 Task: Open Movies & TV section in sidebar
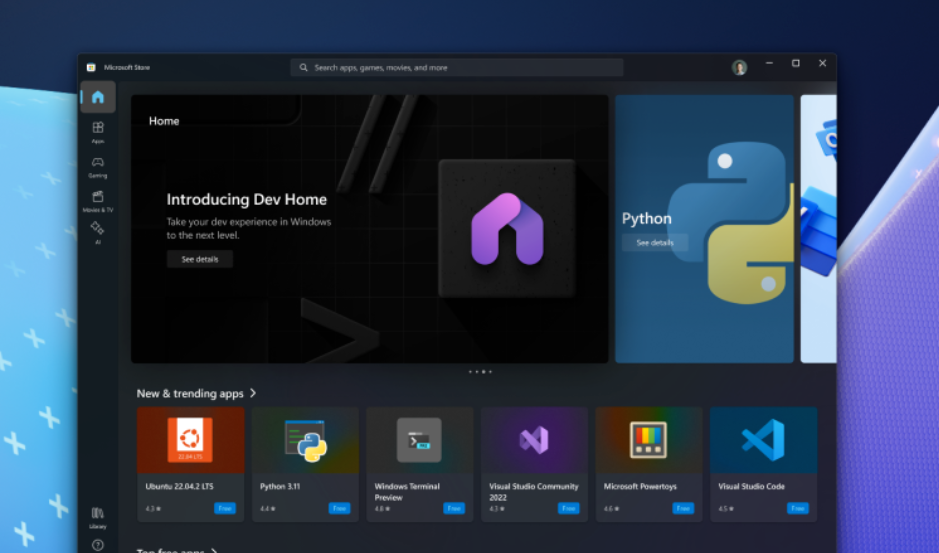pos(98,201)
